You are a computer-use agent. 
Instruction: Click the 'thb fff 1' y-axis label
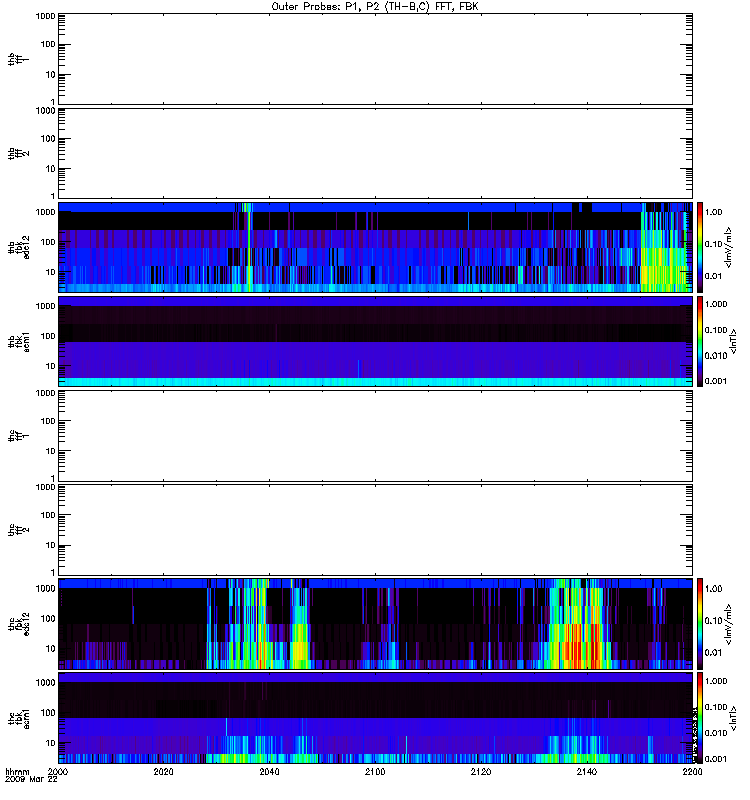[x=19, y=59]
